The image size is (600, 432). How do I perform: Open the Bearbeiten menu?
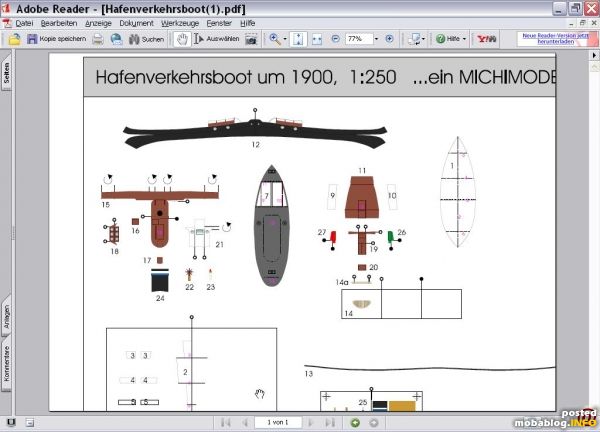tap(59, 23)
